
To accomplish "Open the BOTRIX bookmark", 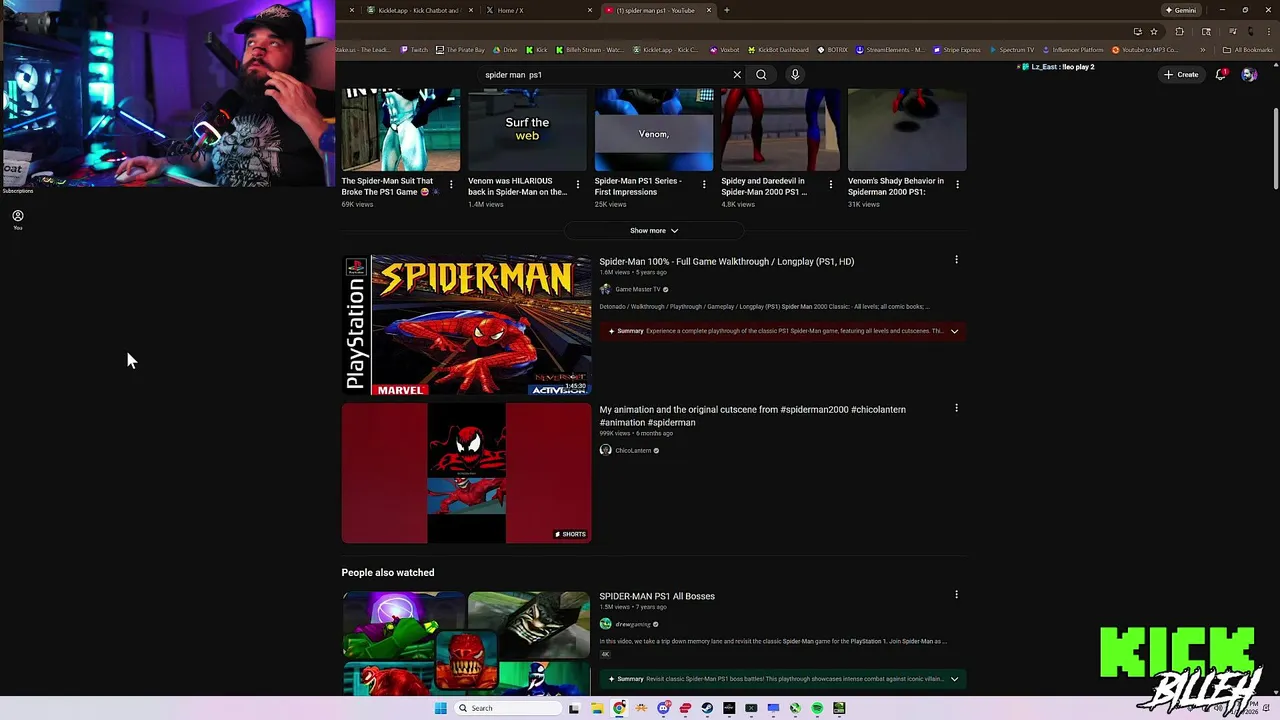I will [832, 50].
